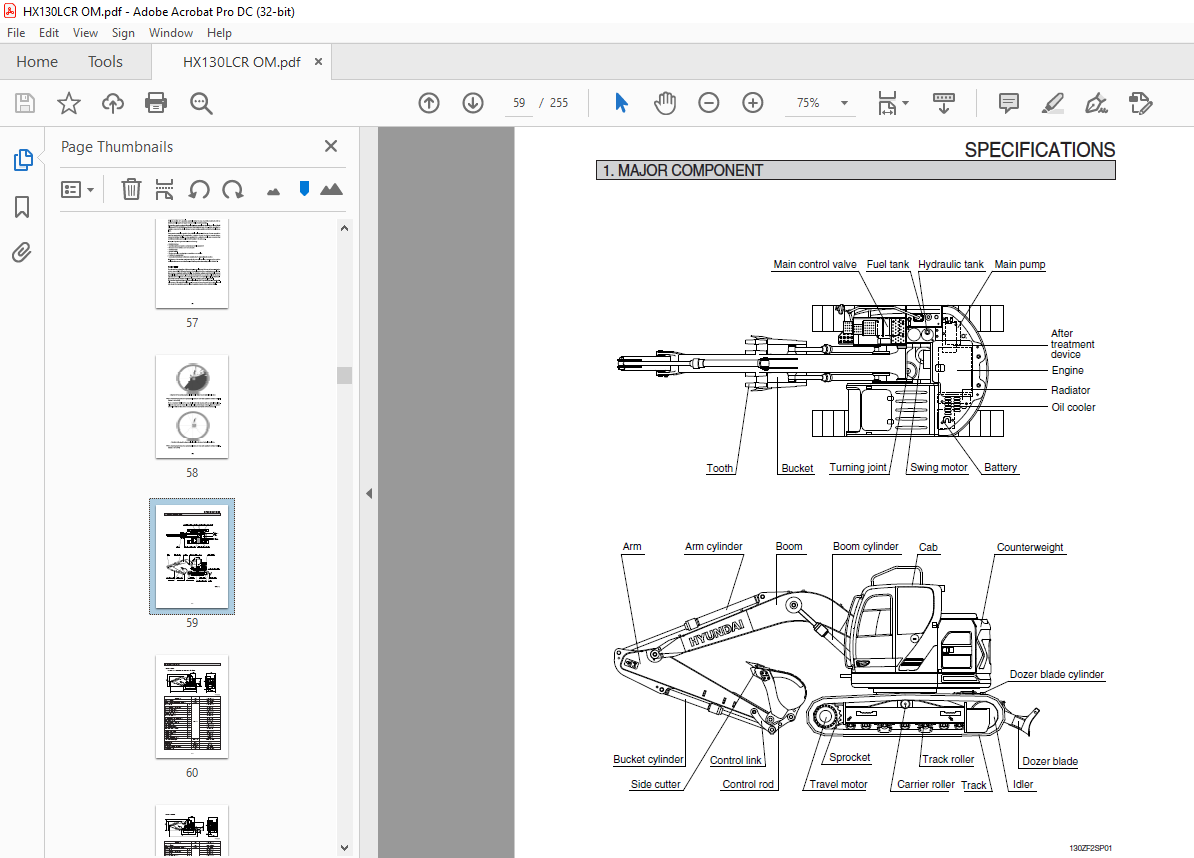Select page 58 thumbnail
Viewport: 1194px width, 858px height.
point(192,407)
